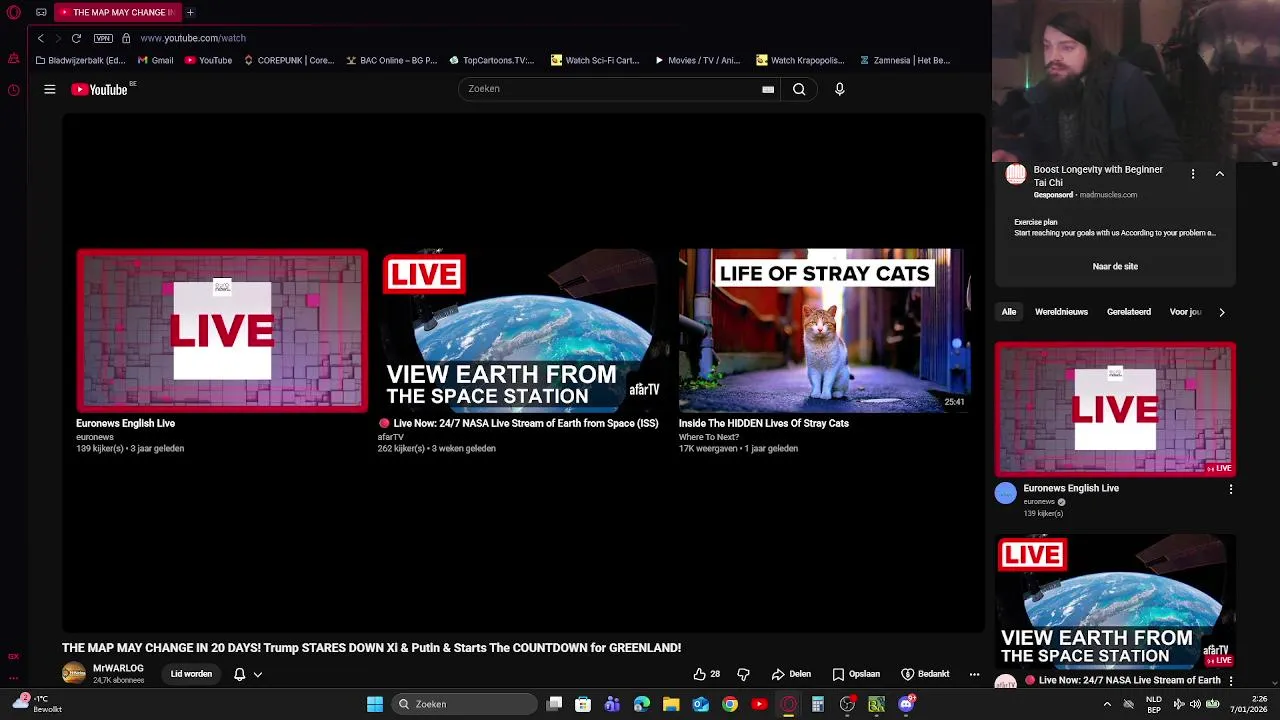Click the Bedankt thanks button
1280x720 pixels.
coord(925,674)
